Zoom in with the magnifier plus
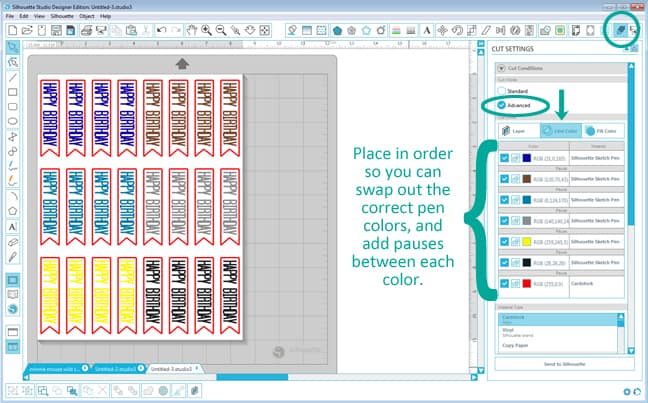 coord(206,30)
